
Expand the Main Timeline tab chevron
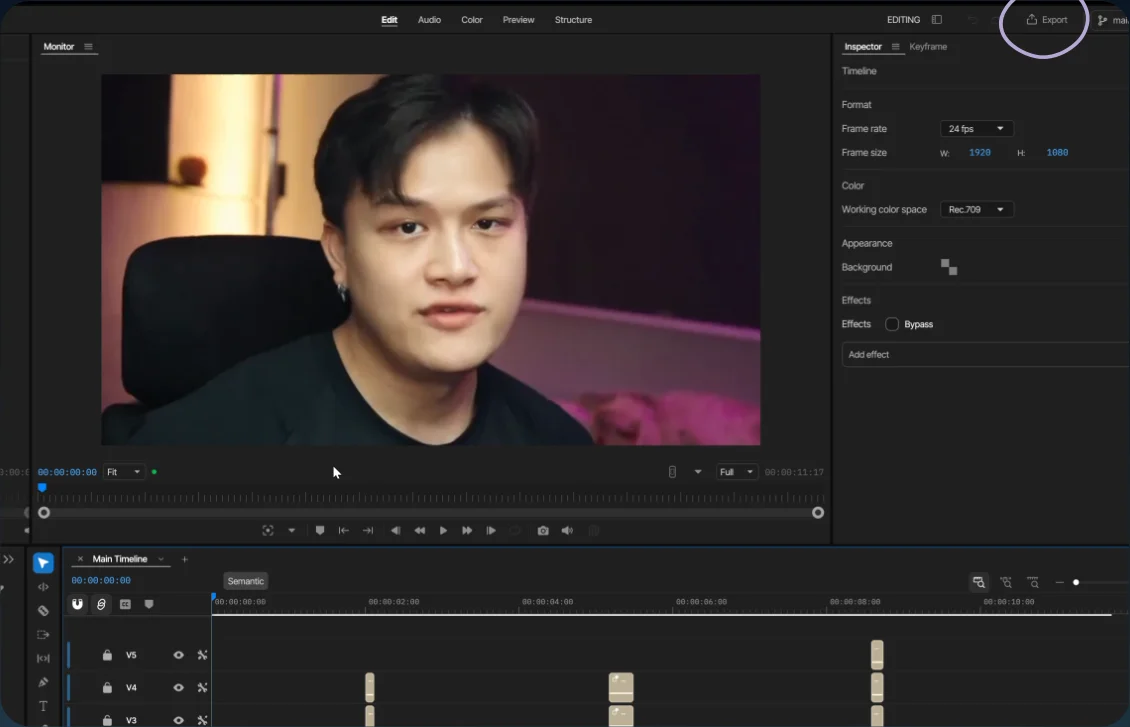[161, 559]
